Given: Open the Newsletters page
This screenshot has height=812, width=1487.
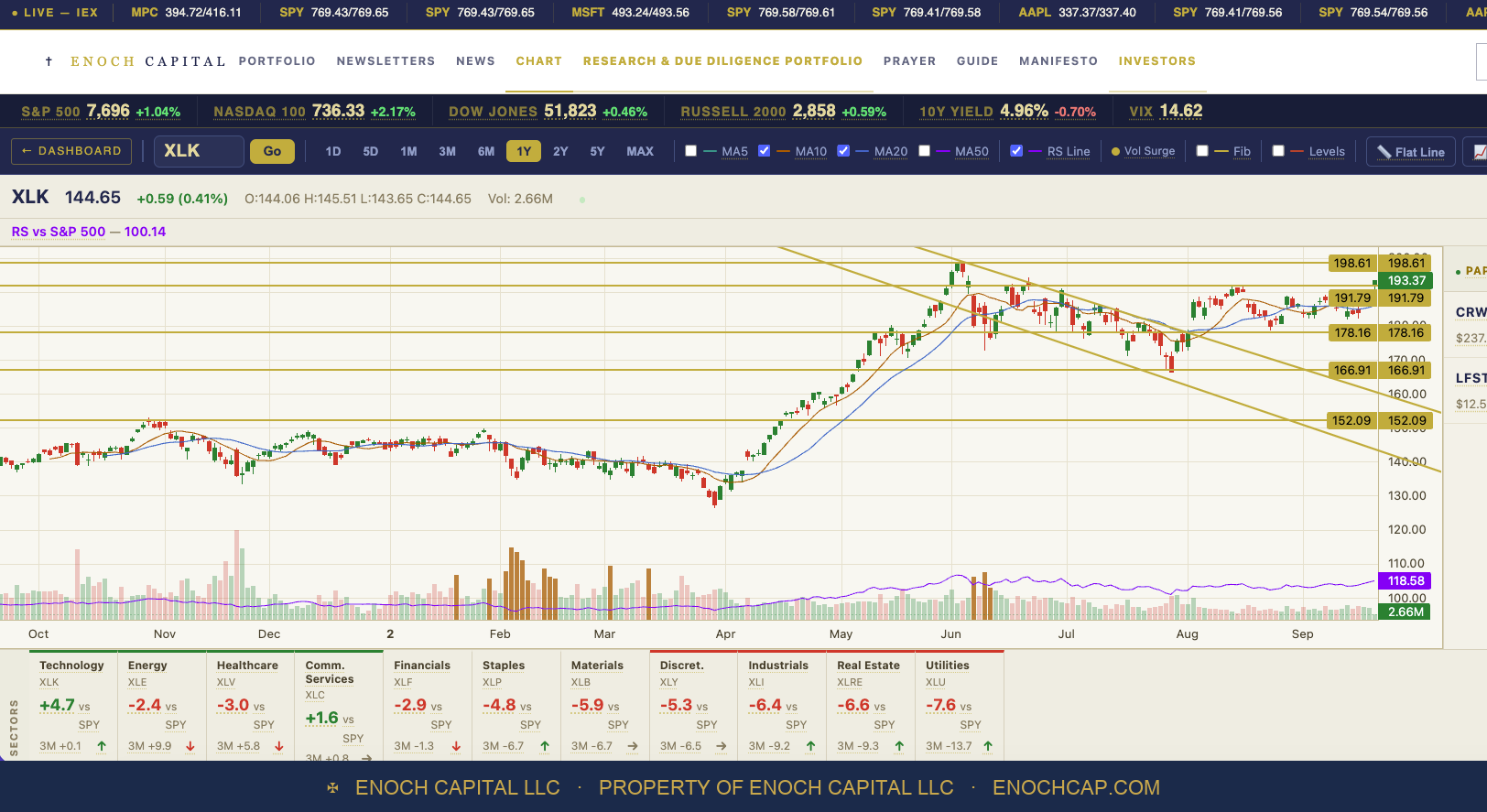Looking at the screenshot, I should click(x=386, y=61).
